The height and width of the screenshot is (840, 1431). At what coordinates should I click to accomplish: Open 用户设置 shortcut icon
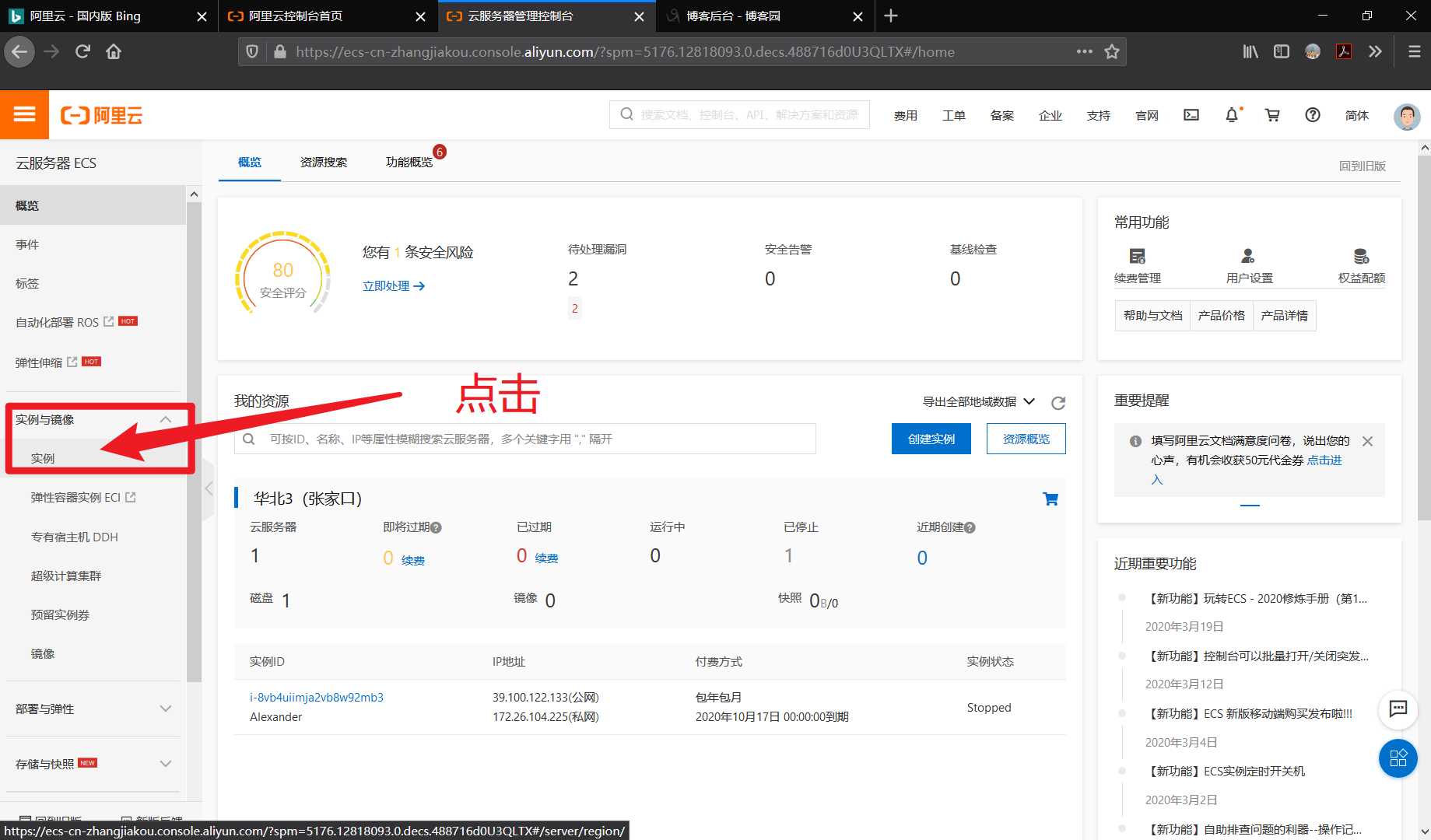pyautogui.click(x=1248, y=256)
